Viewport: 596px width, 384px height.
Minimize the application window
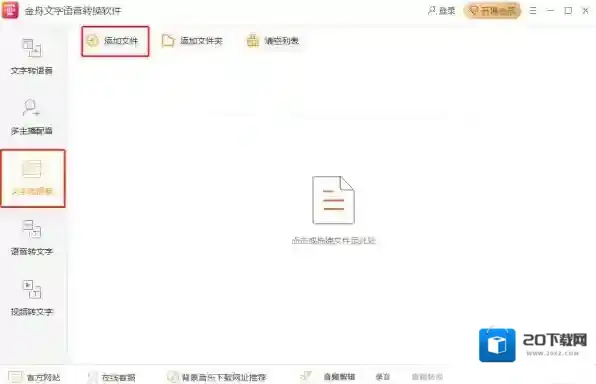point(550,11)
